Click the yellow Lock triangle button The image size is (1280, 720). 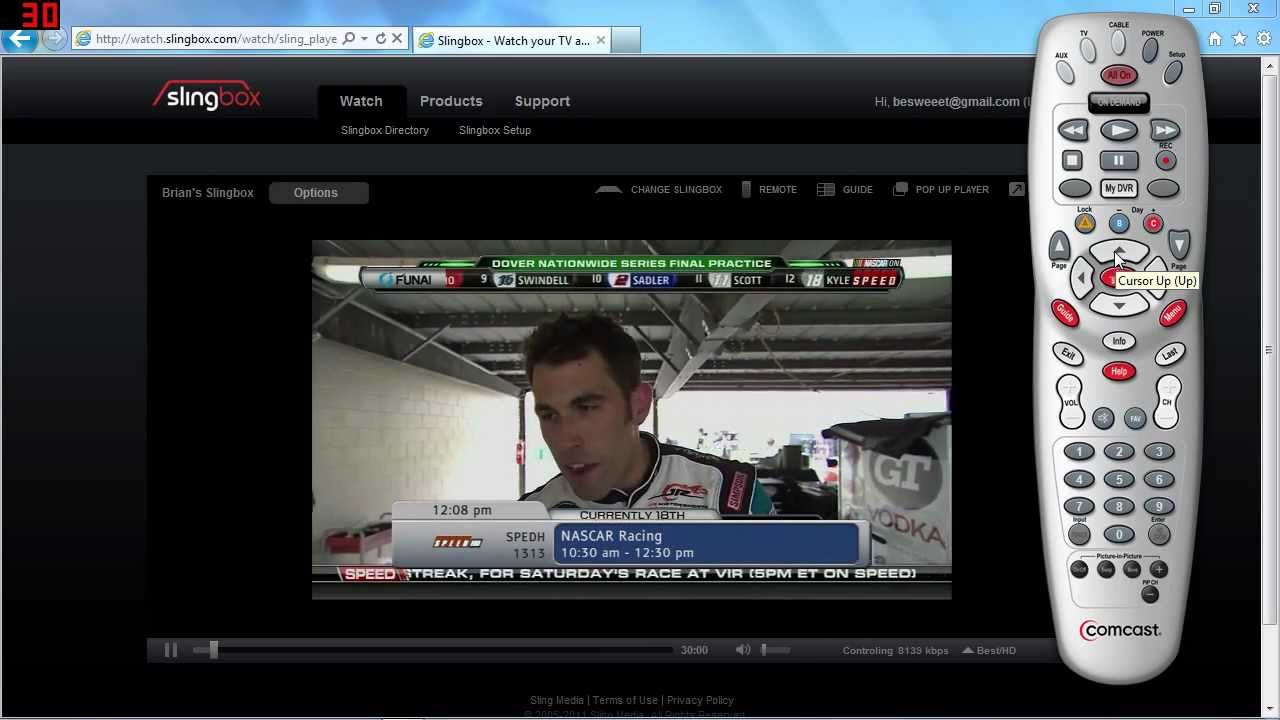point(1085,223)
